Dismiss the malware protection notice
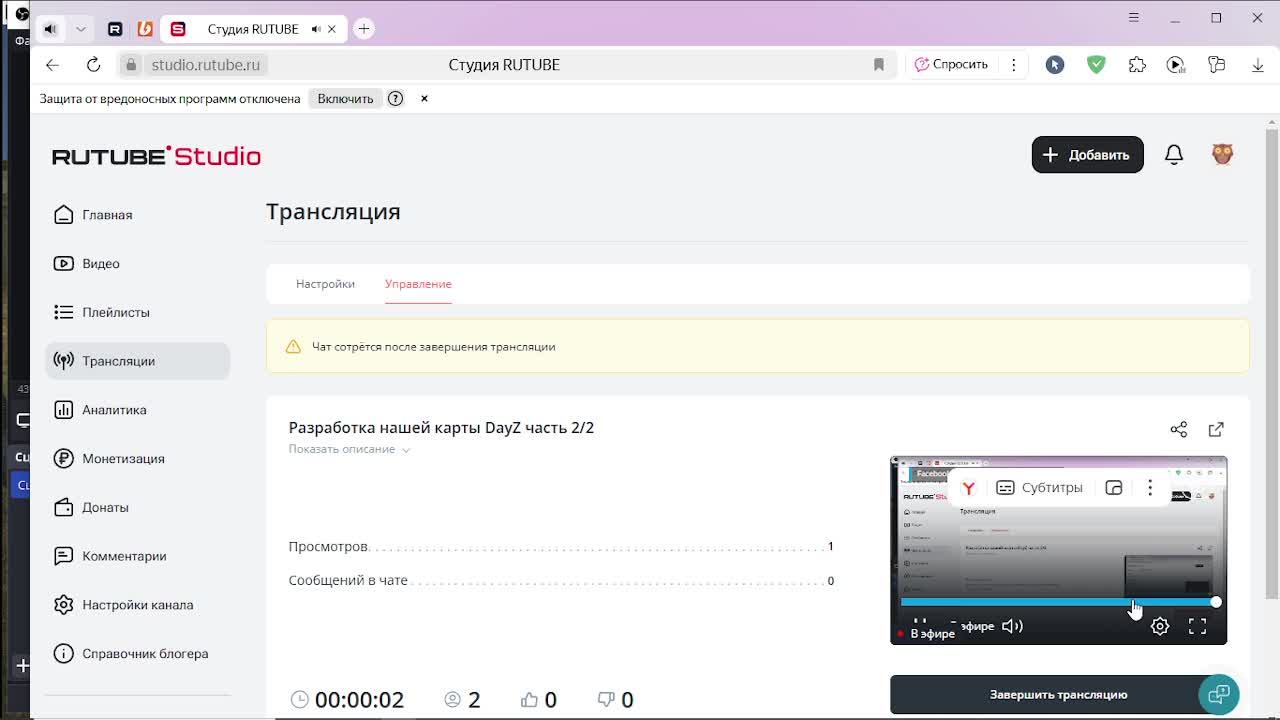Screen dimensions: 1280x720 (424, 99)
